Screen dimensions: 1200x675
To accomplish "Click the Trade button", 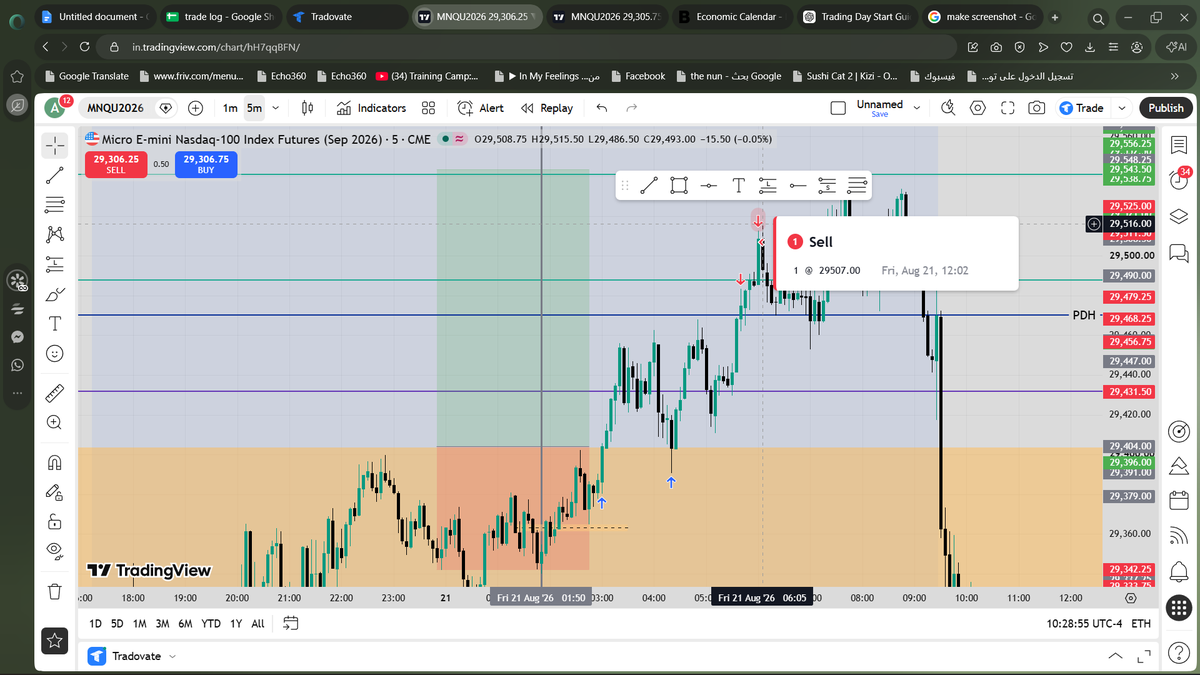I will tap(1082, 108).
